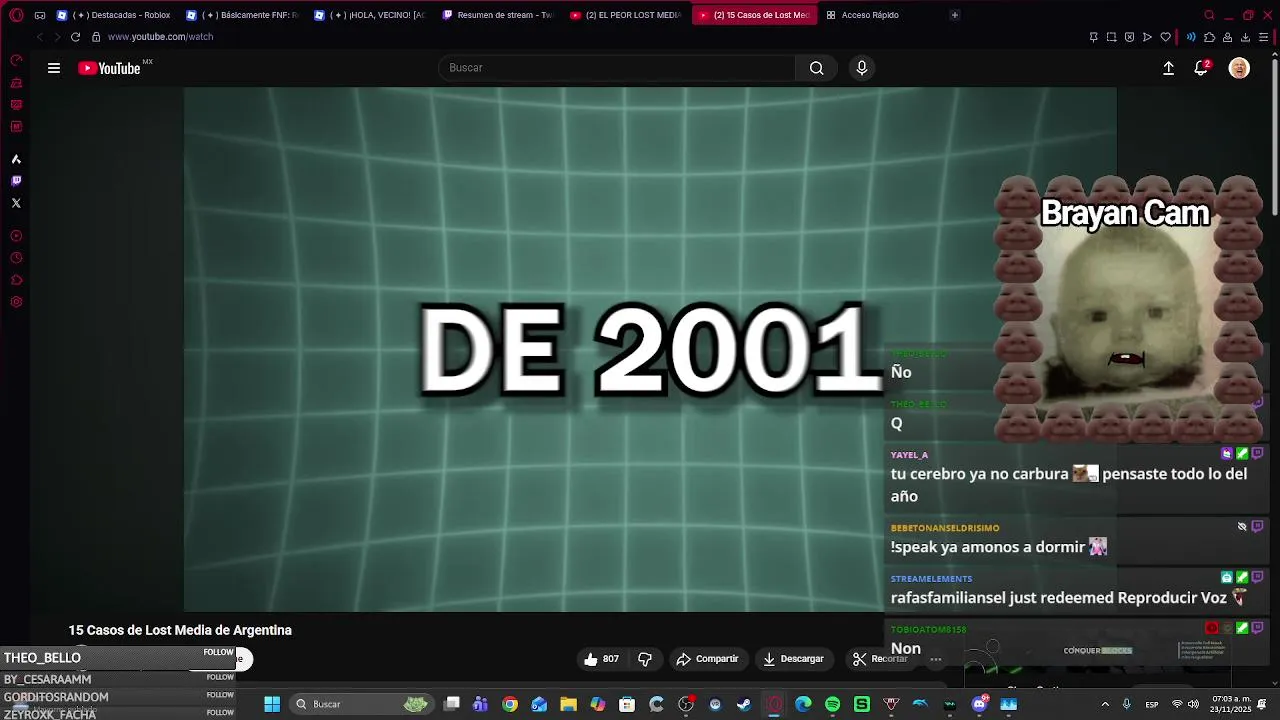Click the Recortar clip button
1280x720 pixels.
click(880, 659)
